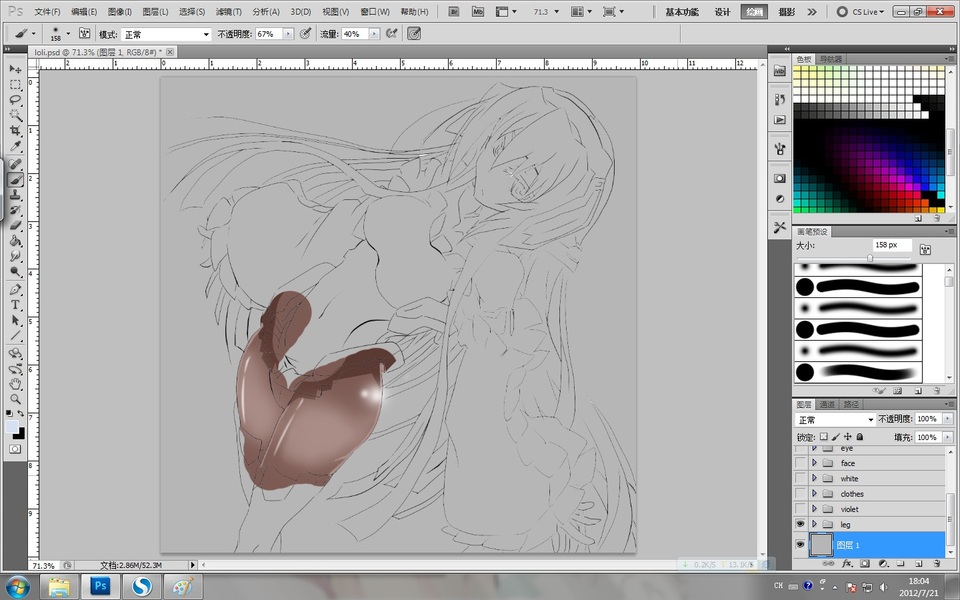Click the delete layer trash icon

coord(937,564)
